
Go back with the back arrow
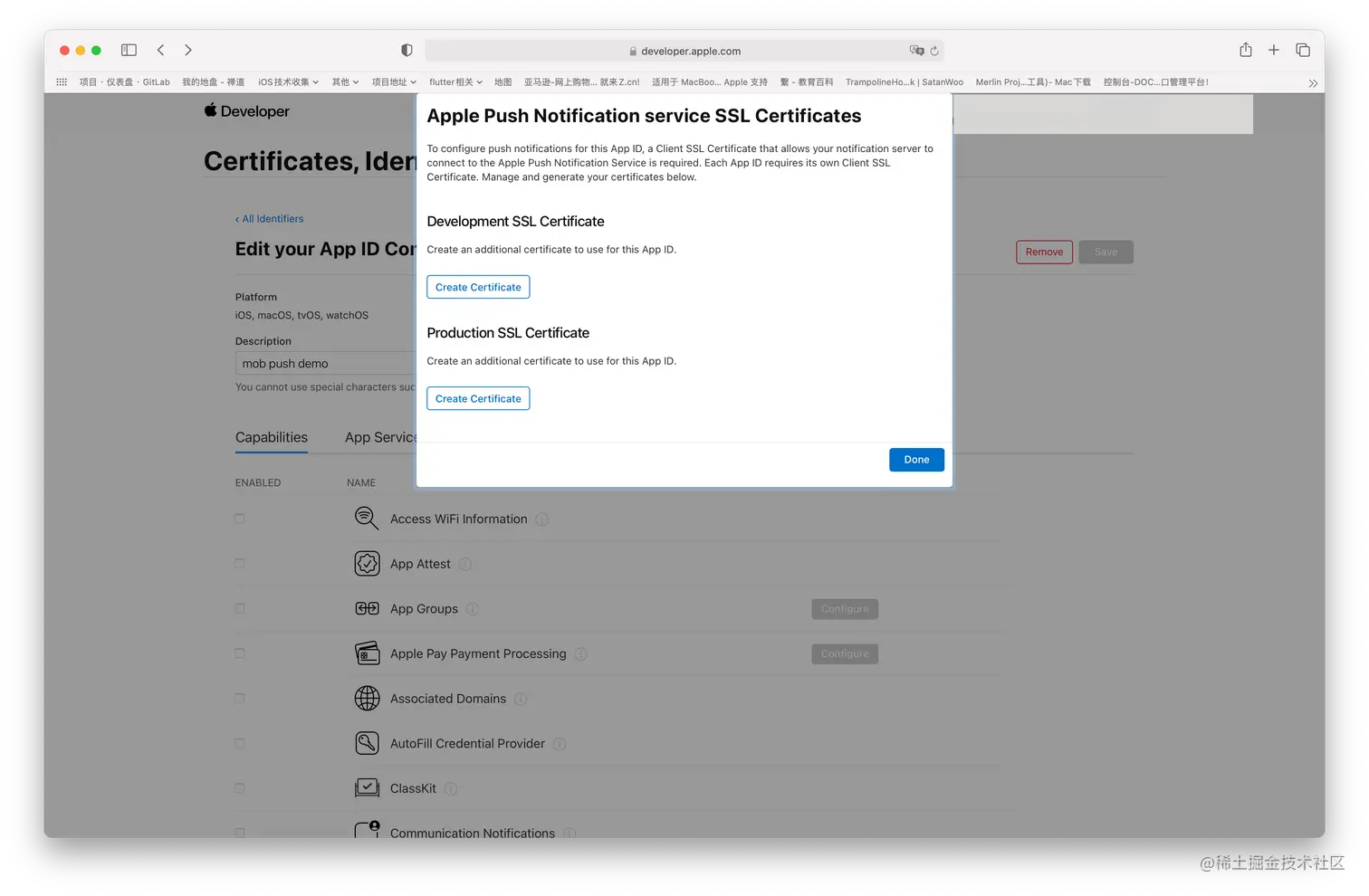[x=160, y=50]
